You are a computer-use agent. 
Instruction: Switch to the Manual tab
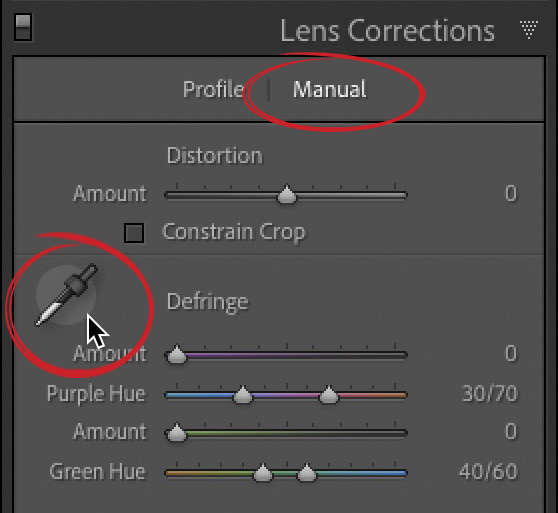[329, 89]
